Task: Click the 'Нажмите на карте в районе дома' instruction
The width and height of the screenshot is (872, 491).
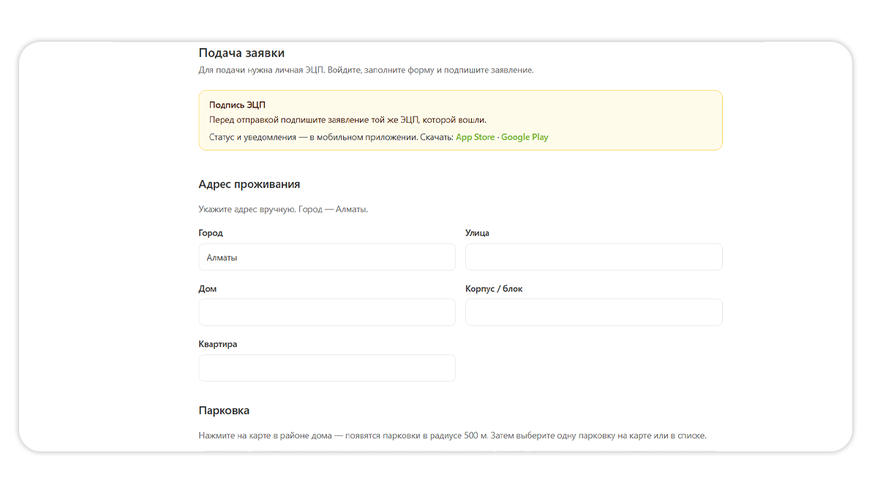Action: coord(452,435)
